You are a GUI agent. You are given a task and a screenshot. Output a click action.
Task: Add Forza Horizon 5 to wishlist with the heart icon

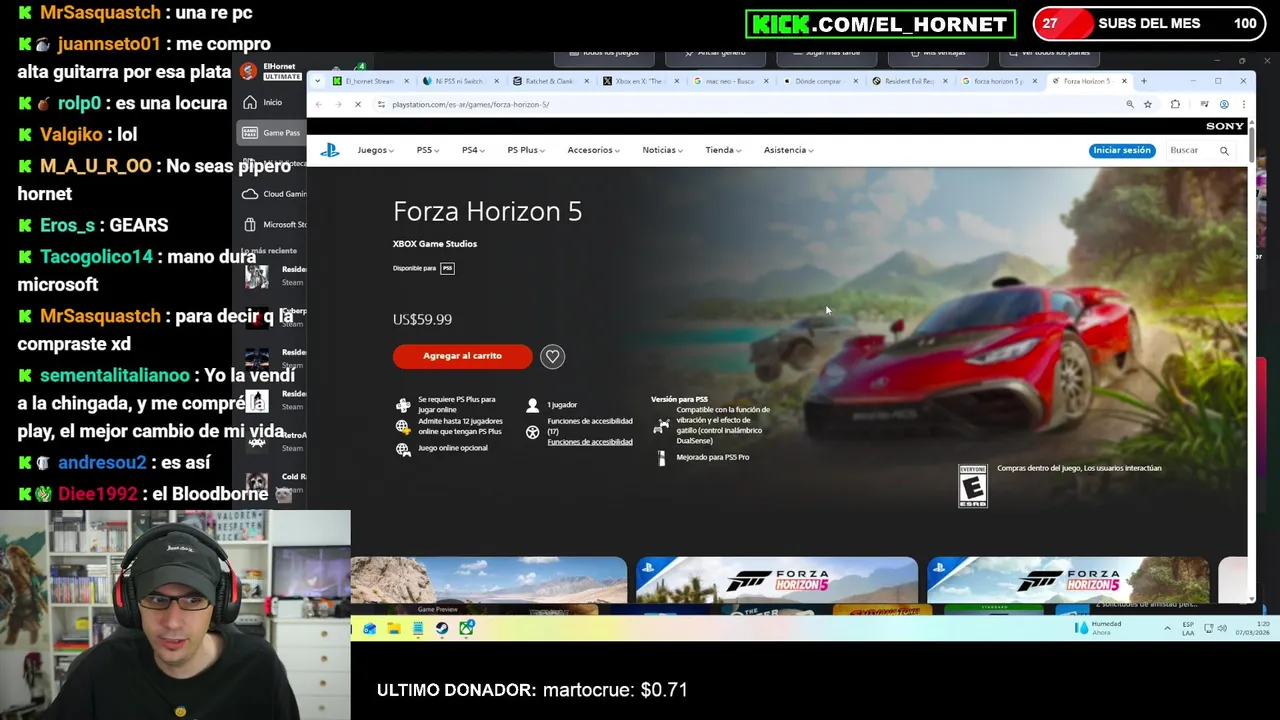click(552, 356)
